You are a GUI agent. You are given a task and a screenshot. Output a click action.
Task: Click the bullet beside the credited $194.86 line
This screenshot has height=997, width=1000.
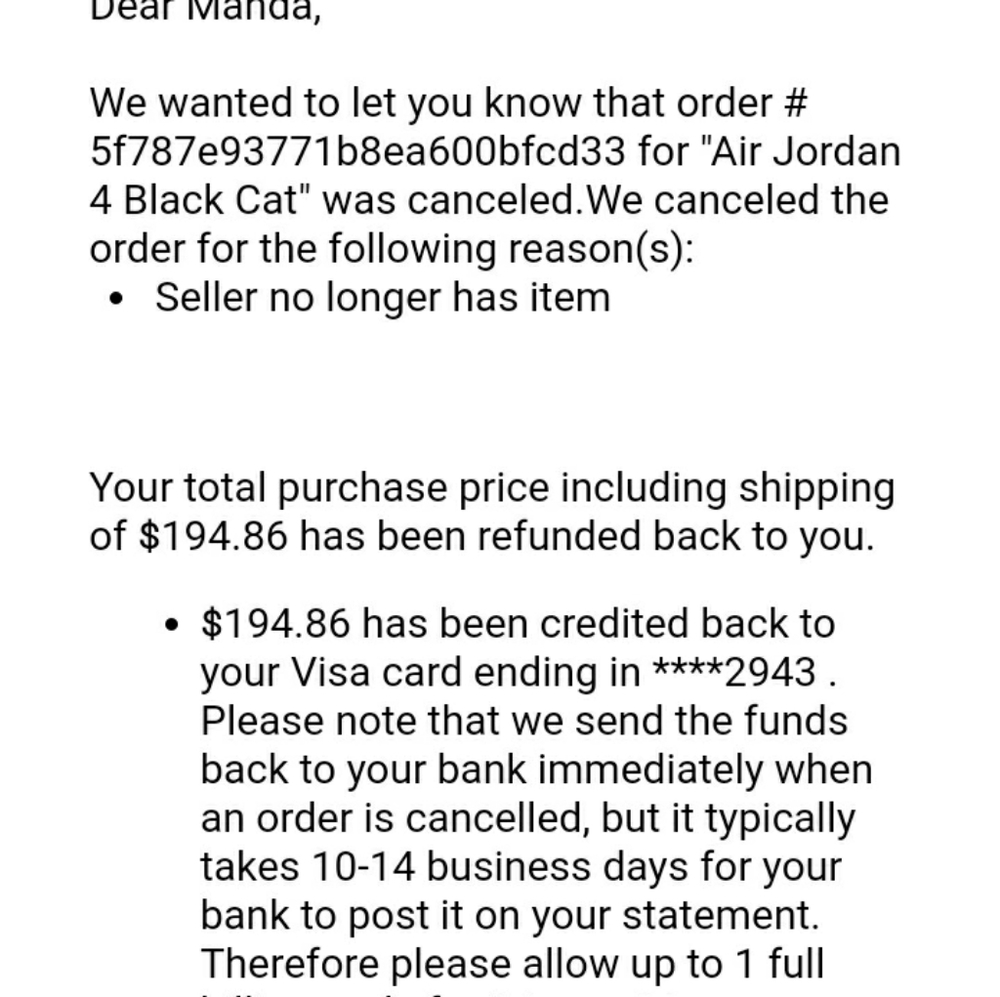(173, 625)
